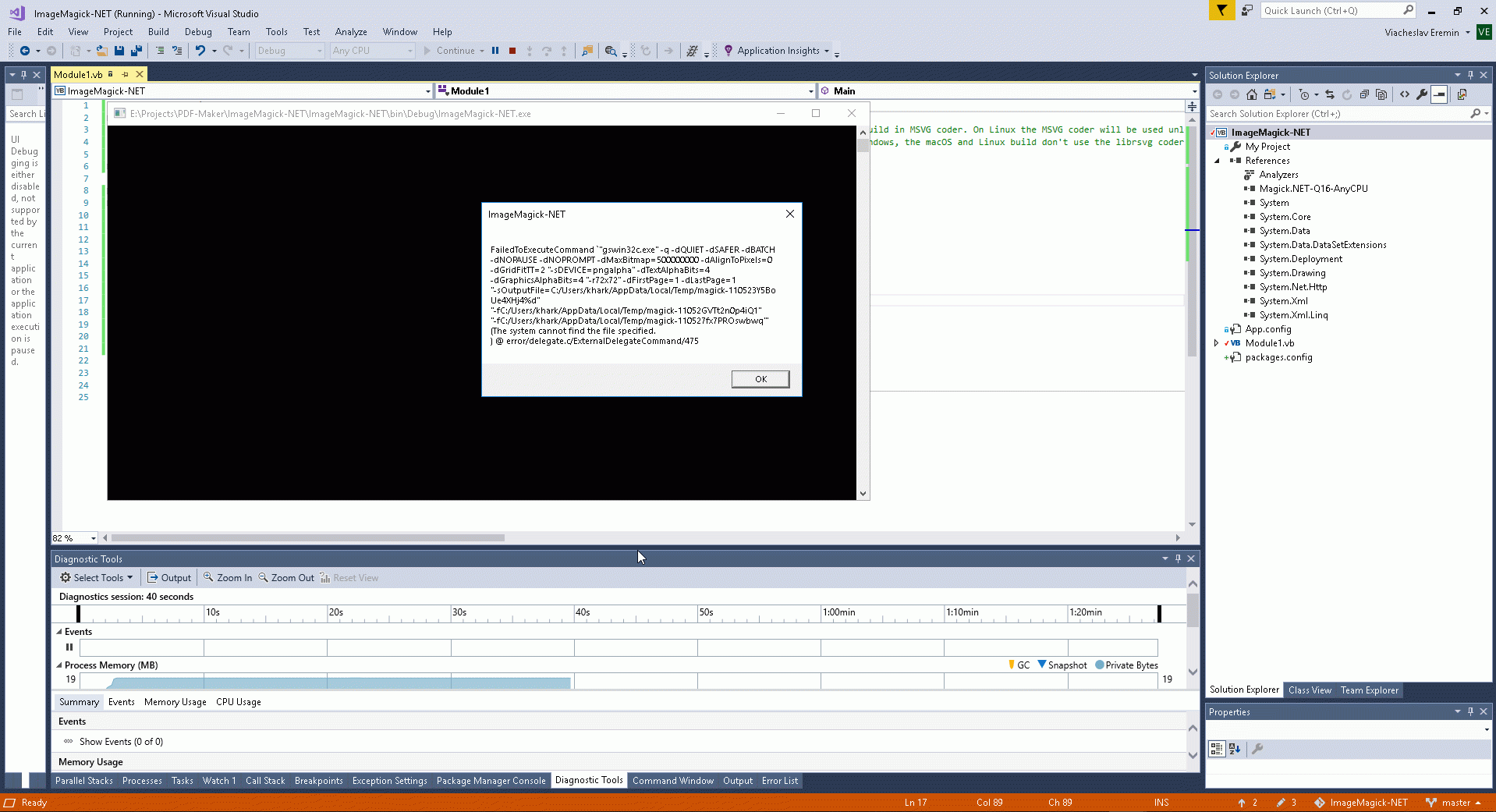Click OK in the ImageMagick-NET error dialog
This screenshot has width=1496, height=812.
click(x=760, y=379)
